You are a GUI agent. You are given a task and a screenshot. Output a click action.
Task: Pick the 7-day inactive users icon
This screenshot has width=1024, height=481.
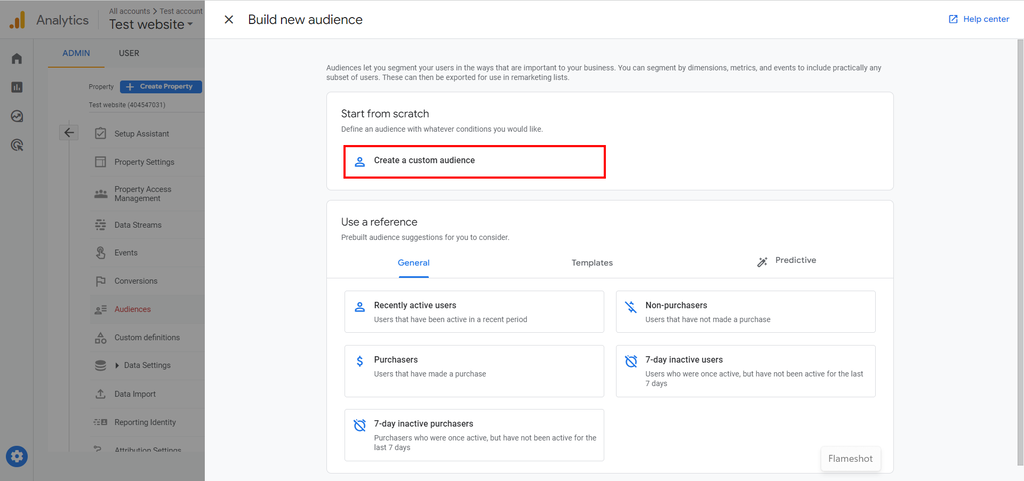631,361
